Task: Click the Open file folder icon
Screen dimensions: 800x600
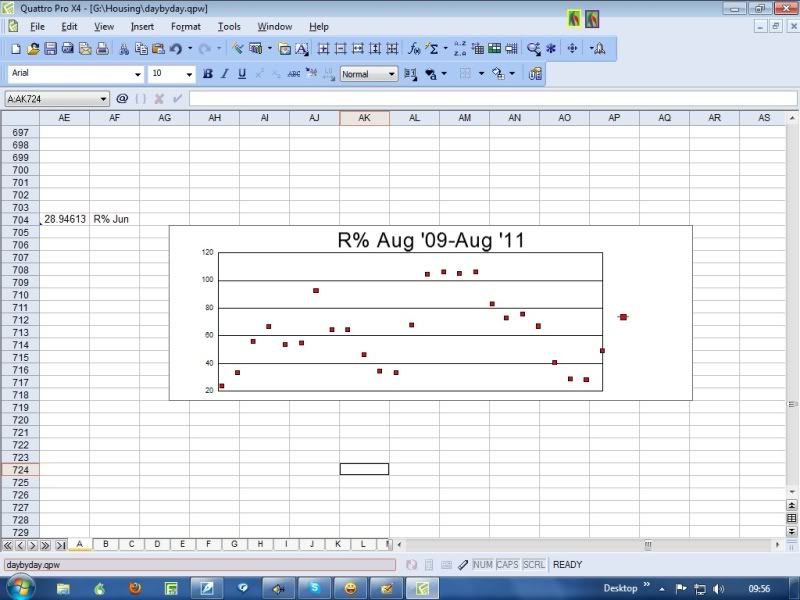Action: [33, 48]
